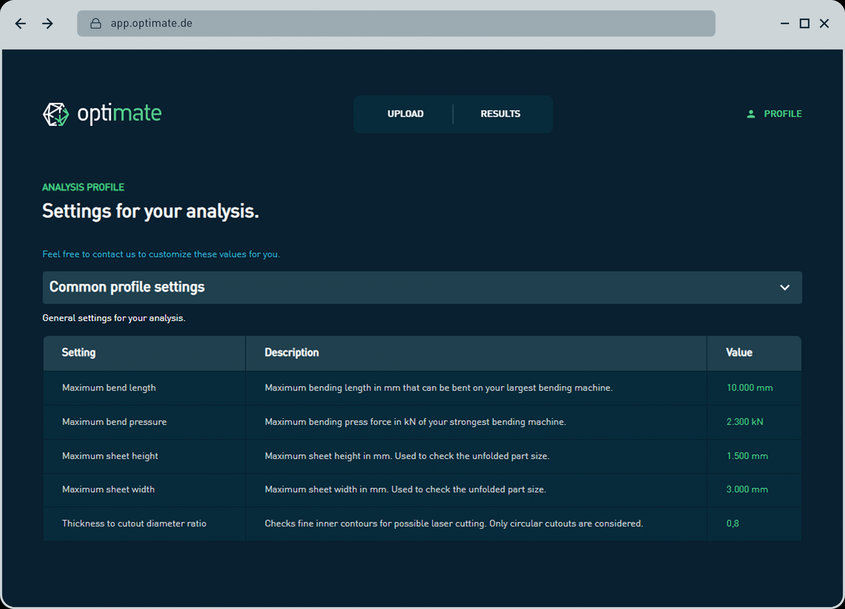Close the browser window
The image size is (845, 609).
824,24
